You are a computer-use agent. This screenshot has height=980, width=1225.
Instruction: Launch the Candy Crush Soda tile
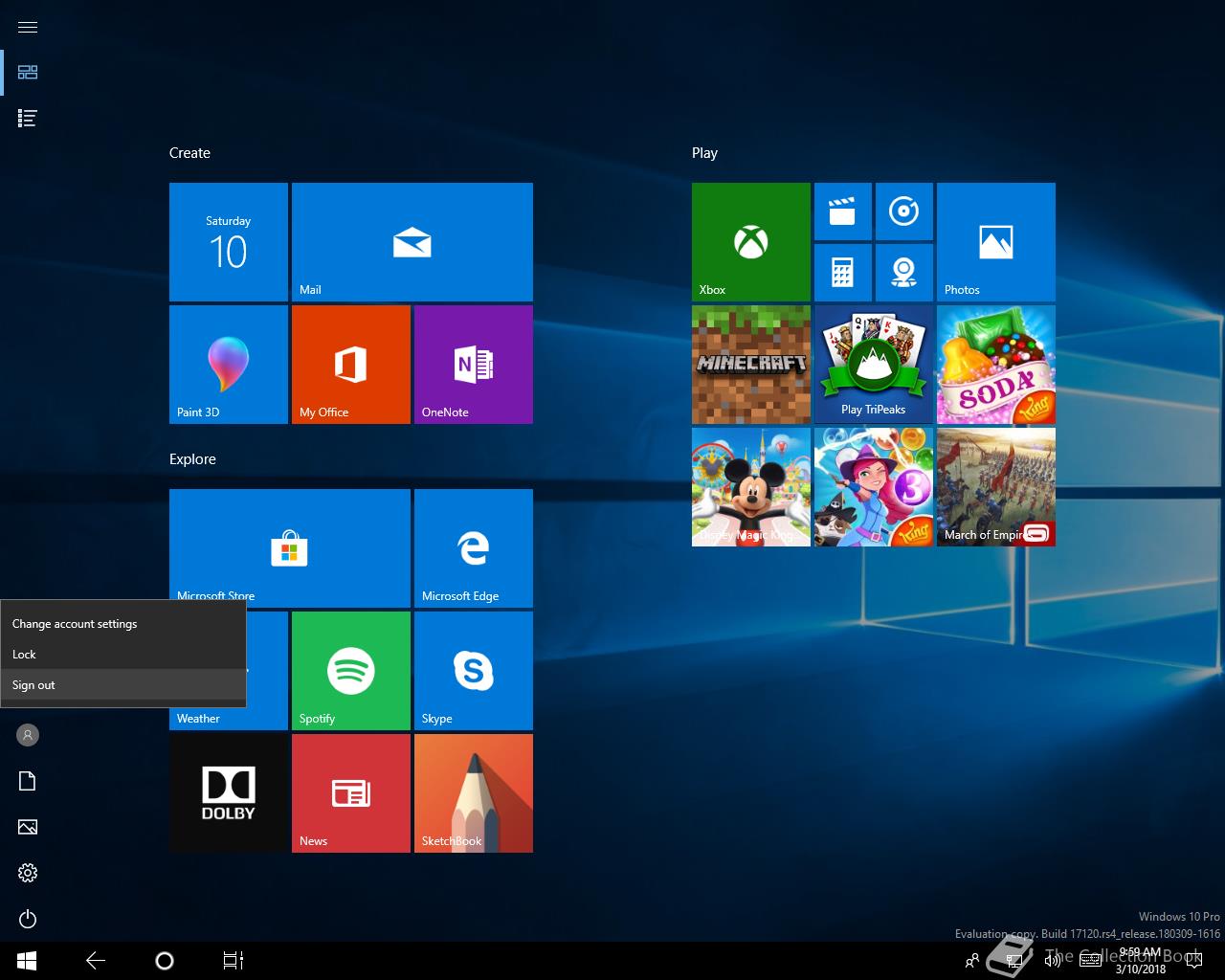[x=996, y=365]
